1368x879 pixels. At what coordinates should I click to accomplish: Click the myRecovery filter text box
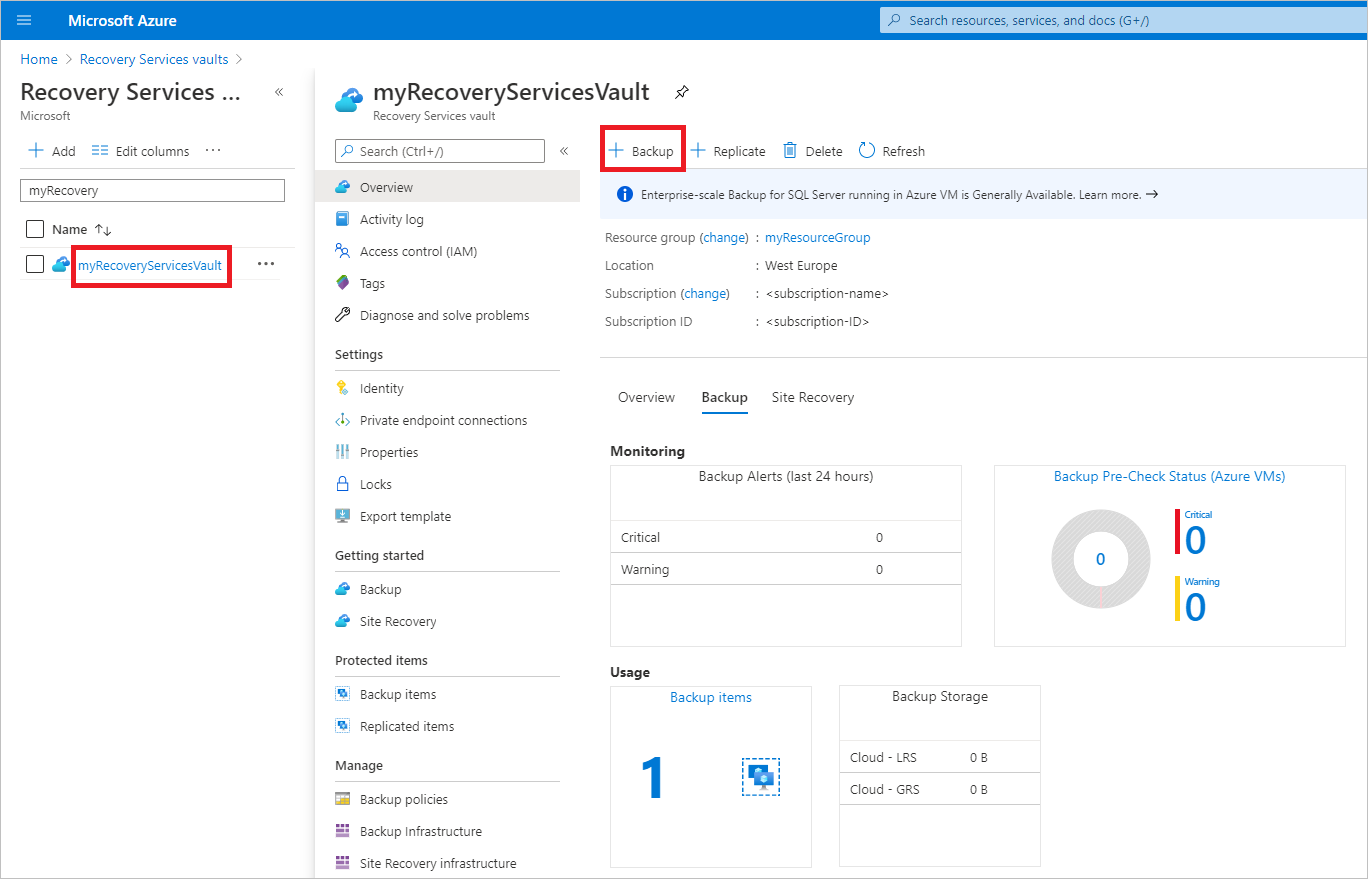pos(152,190)
